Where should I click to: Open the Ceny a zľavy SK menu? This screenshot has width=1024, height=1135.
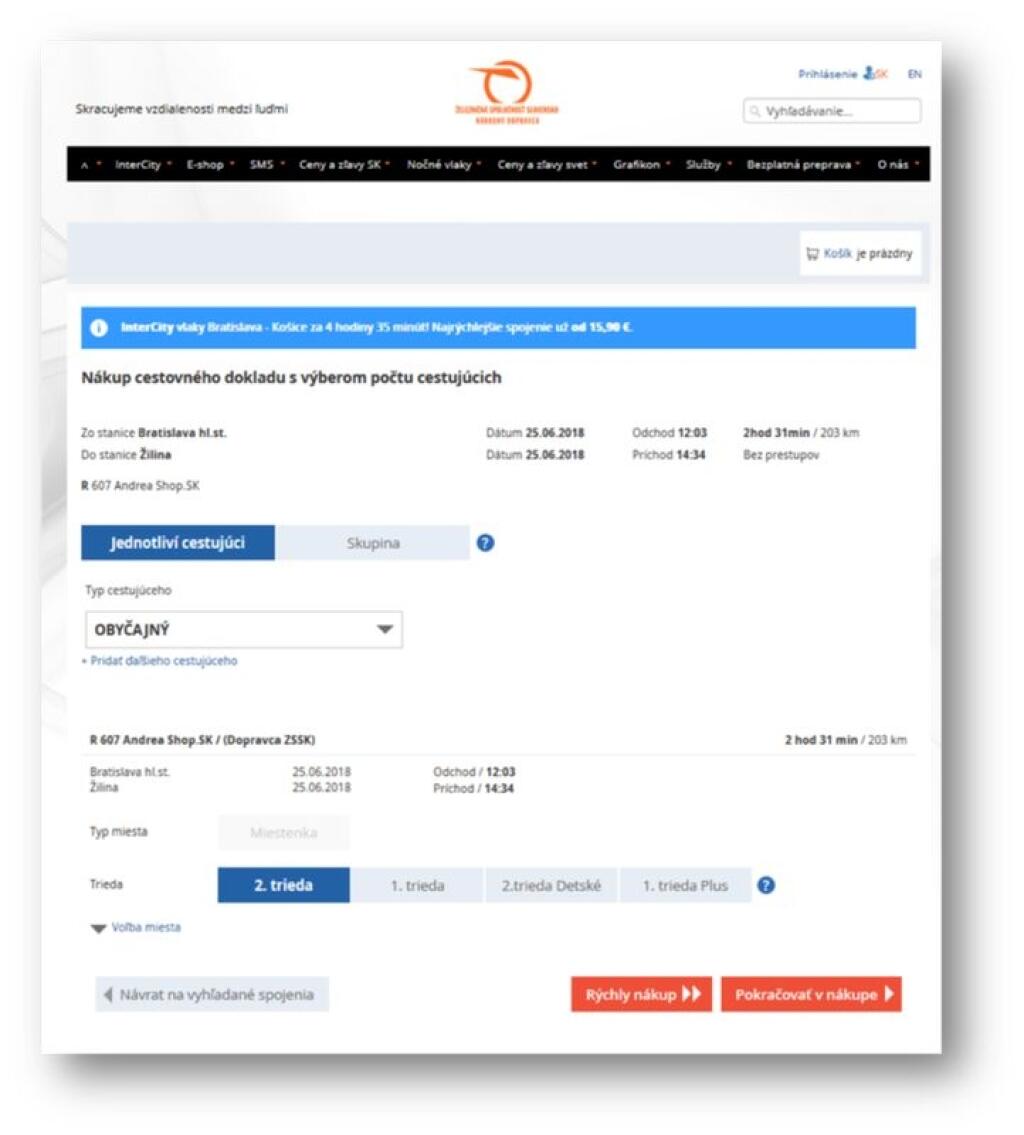click(344, 164)
